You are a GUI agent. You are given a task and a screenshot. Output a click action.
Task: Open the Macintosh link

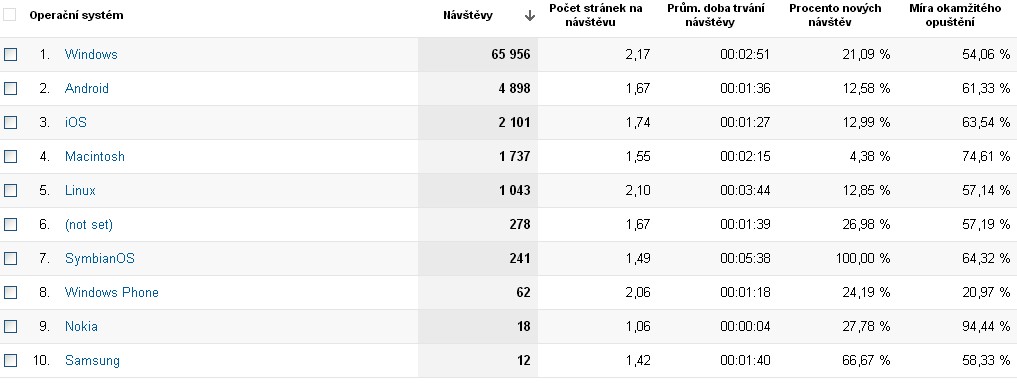(x=95, y=156)
